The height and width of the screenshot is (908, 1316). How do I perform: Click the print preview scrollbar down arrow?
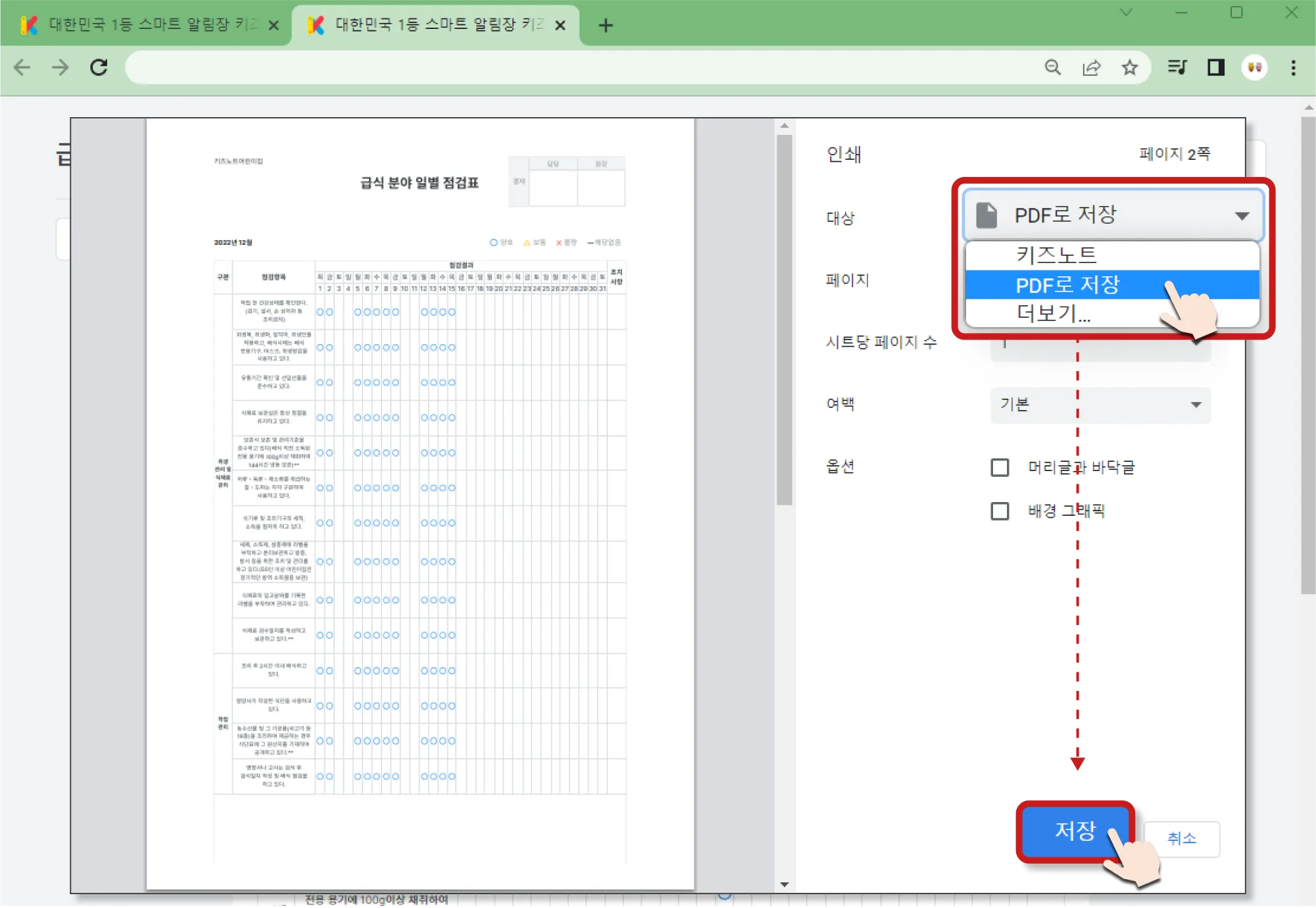coord(784,884)
